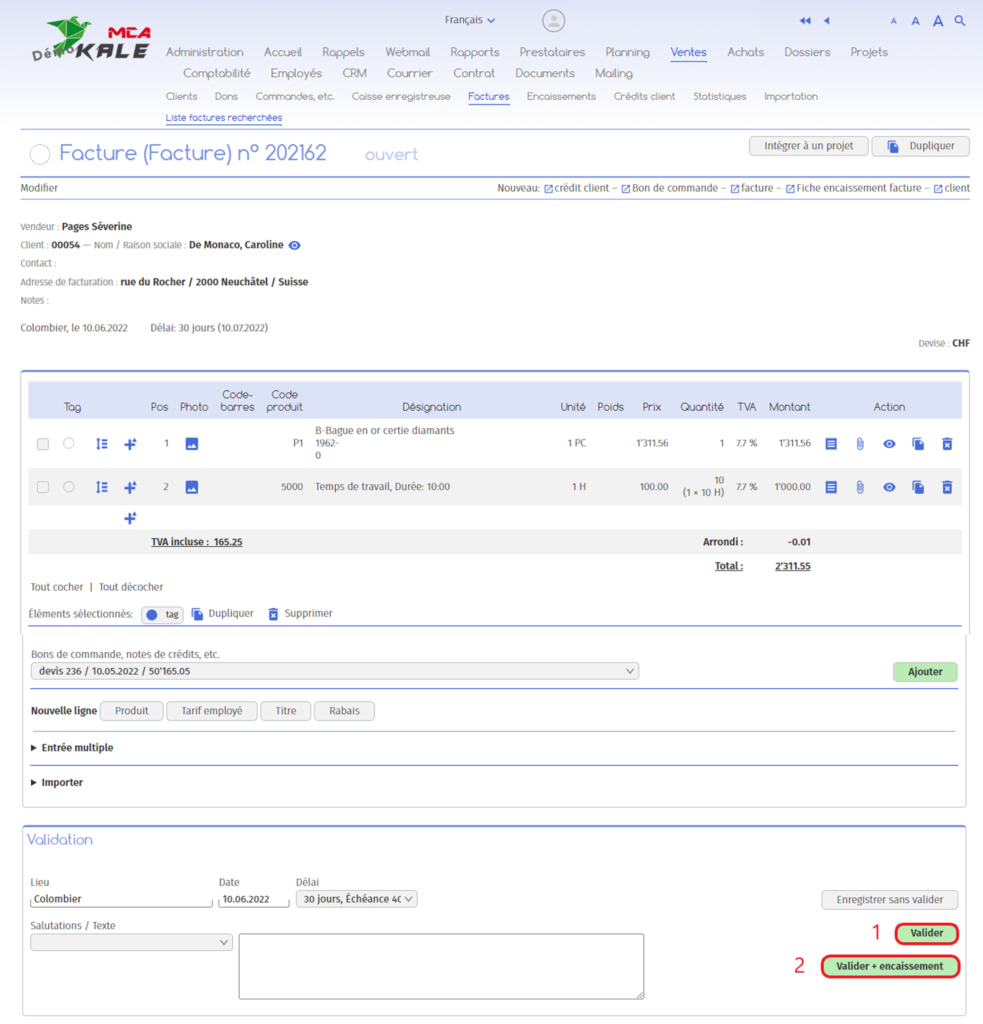The image size is (983, 1024).
Task: Click attachment paperclip on Bague row
Action: click(860, 444)
